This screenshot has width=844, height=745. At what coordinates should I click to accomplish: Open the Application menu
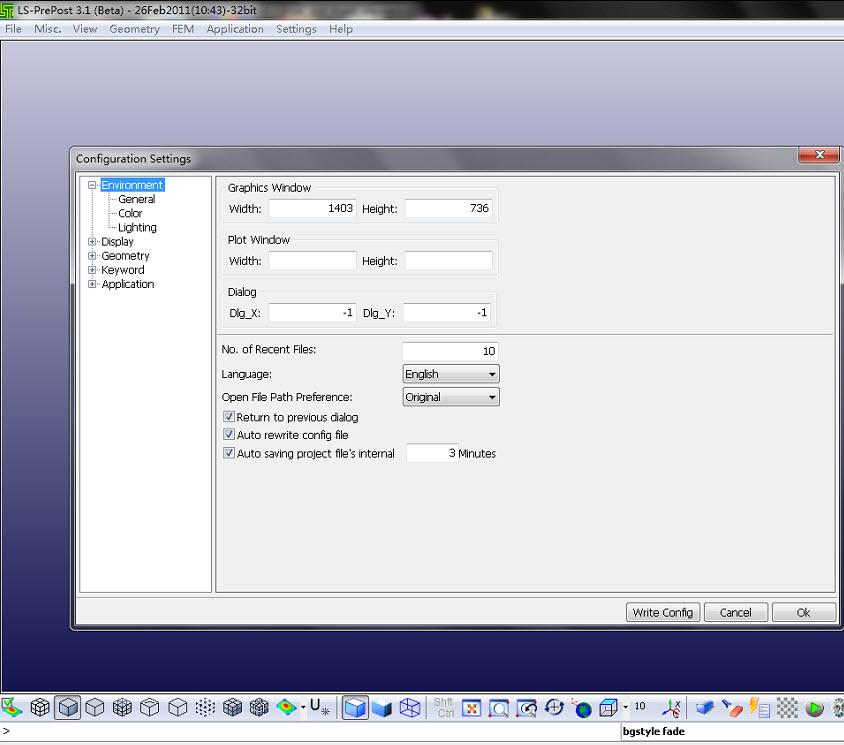(235, 29)
